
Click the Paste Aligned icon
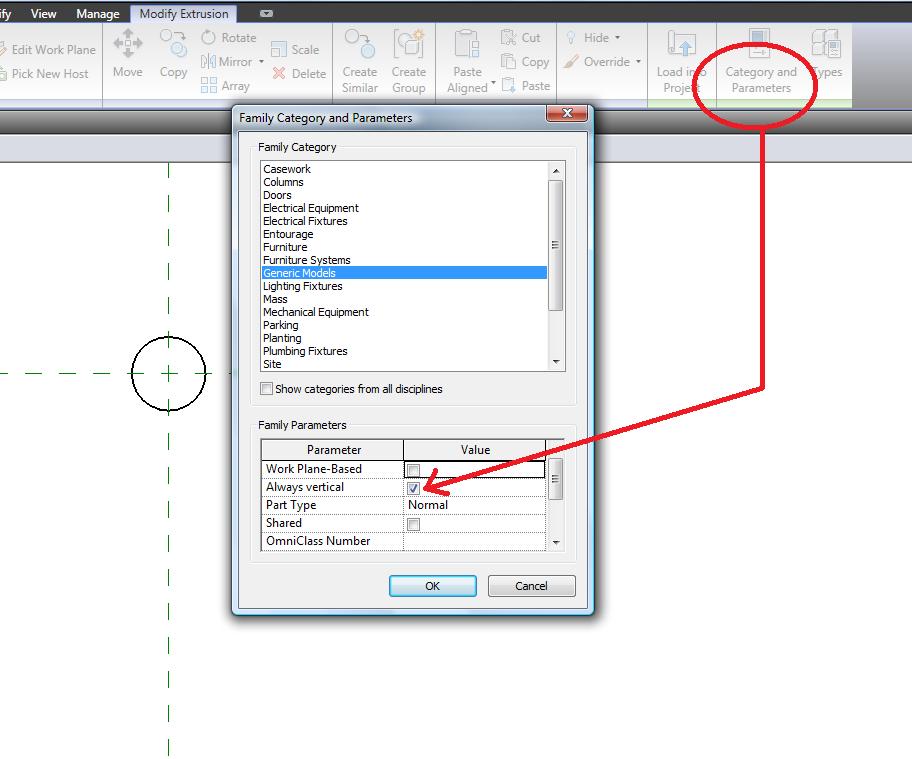pyautogui.click(x=467, y=44)
